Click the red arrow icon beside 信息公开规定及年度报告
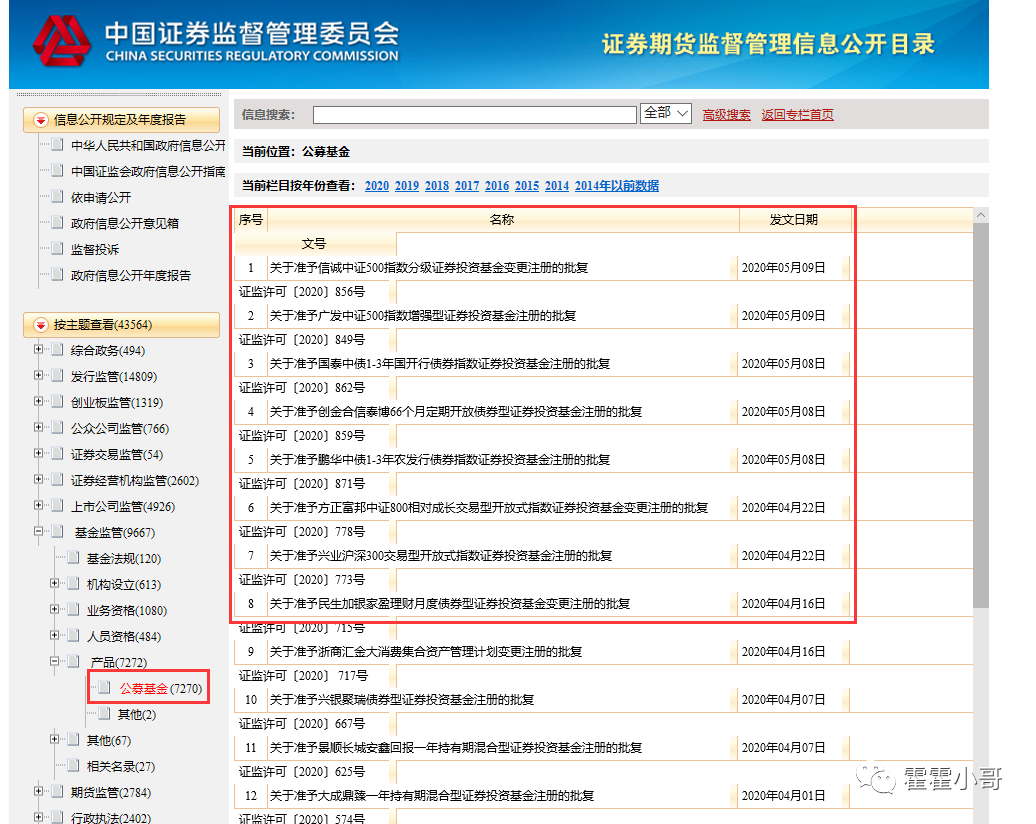Screen dimensions: 1036x824 coord(41,120)
